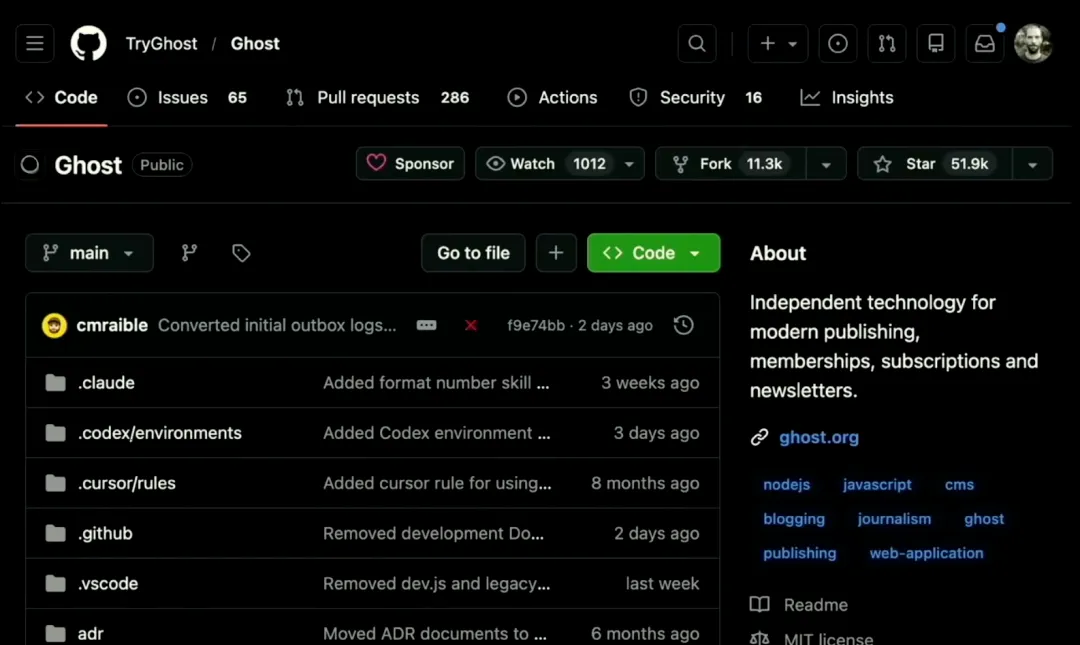
Task: Select the blogging topic tag
Action: pyautogui.click(x=793, y=519)
